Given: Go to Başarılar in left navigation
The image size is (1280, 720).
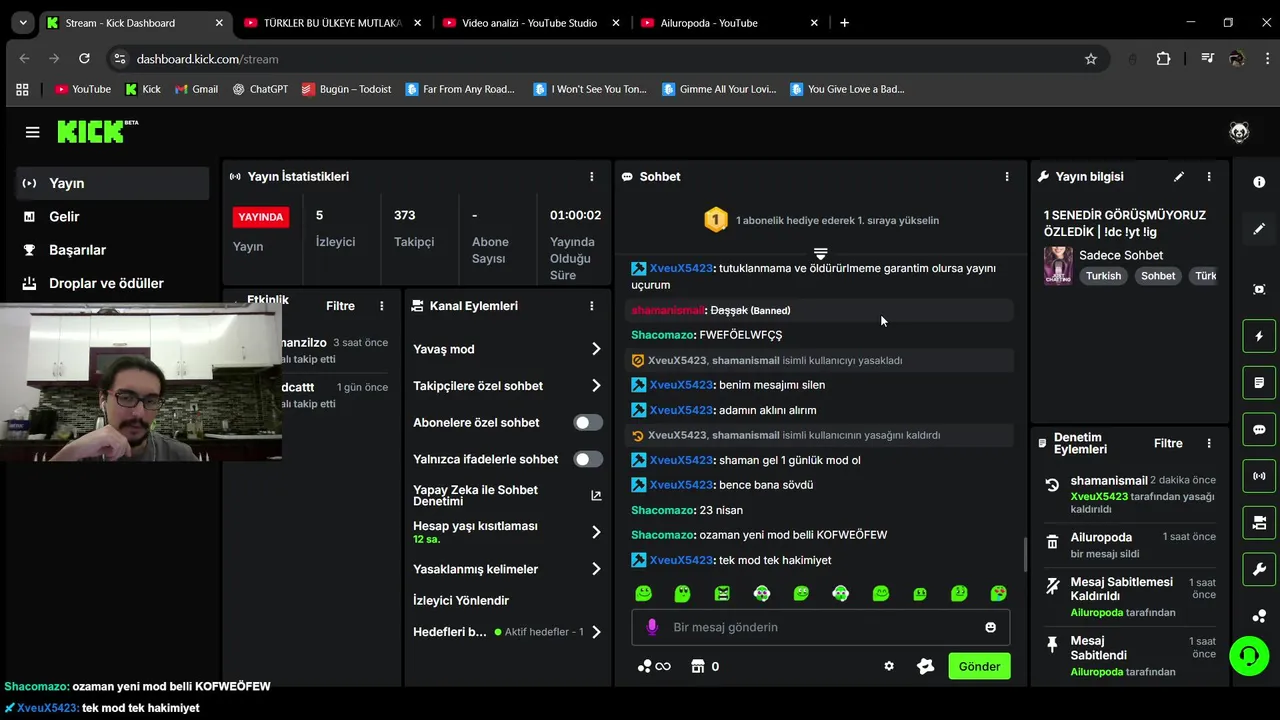Looking at the screenshot, I should tap(112, 250).
